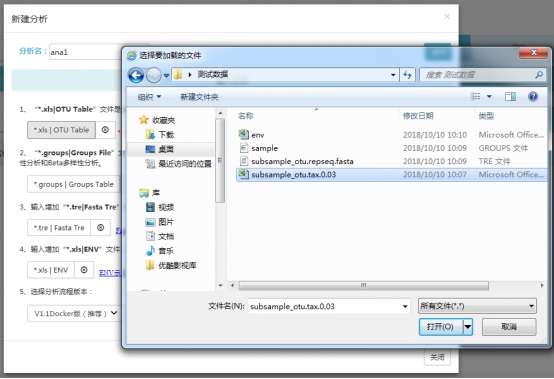Viewport: 554px width, 379px height.
Task: Sort files by 类型 column header
Action: [x=487, y=116]
